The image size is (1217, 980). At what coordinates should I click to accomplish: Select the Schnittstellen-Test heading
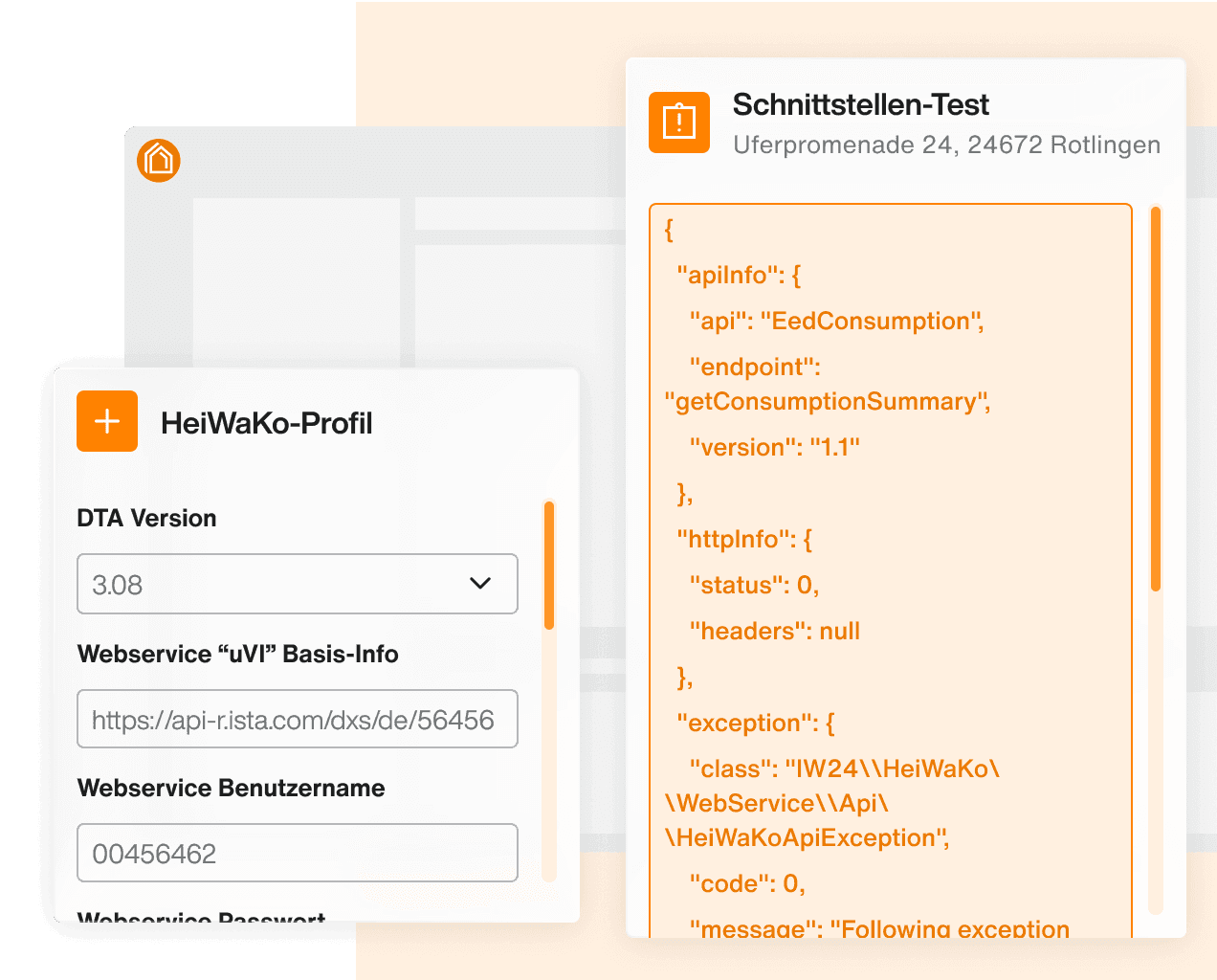tap(860, 104)
